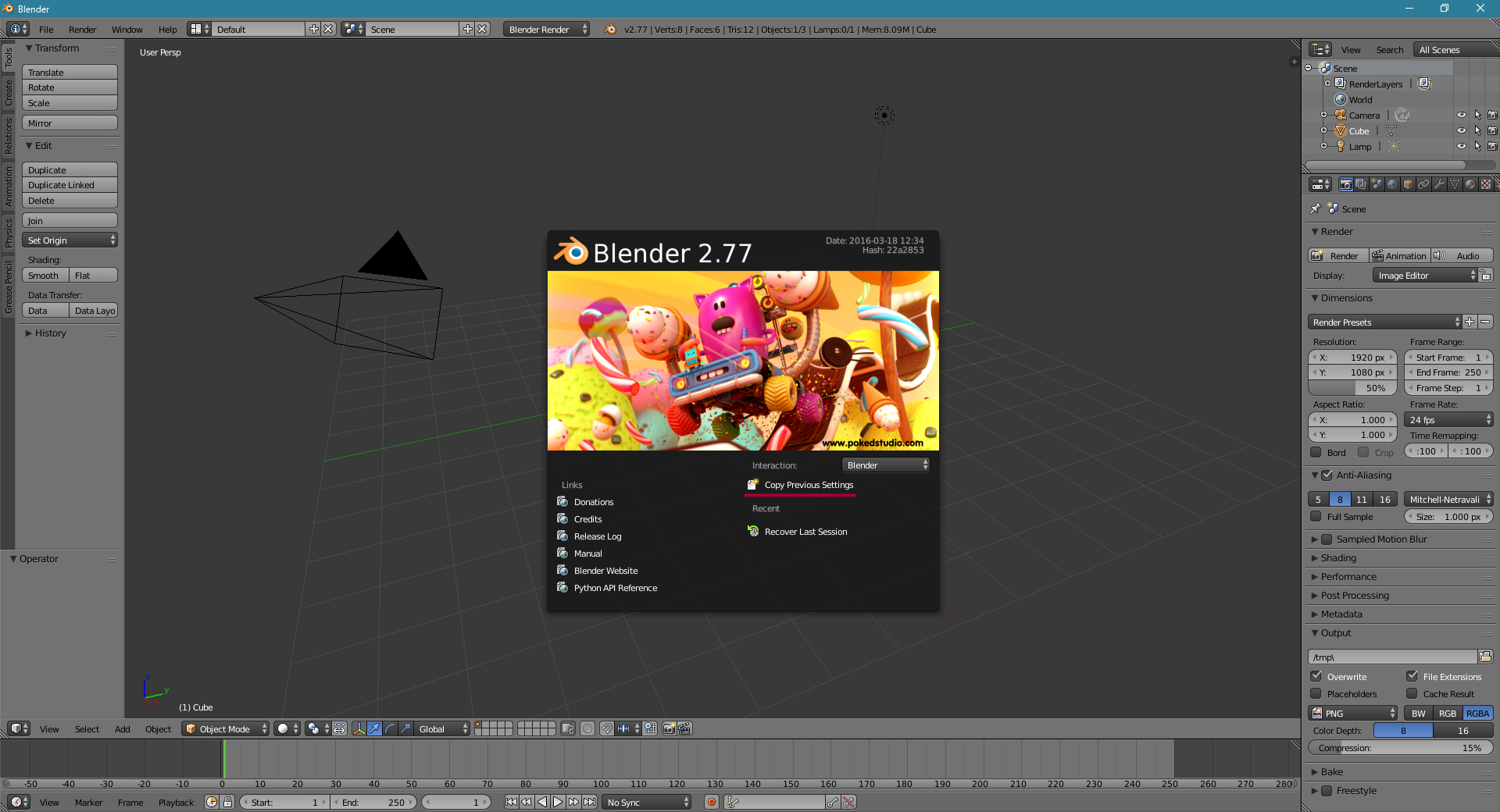1500x812 pixels.
Task: Enable the Placeholders checkbox
Action: tap(1316, 693)
